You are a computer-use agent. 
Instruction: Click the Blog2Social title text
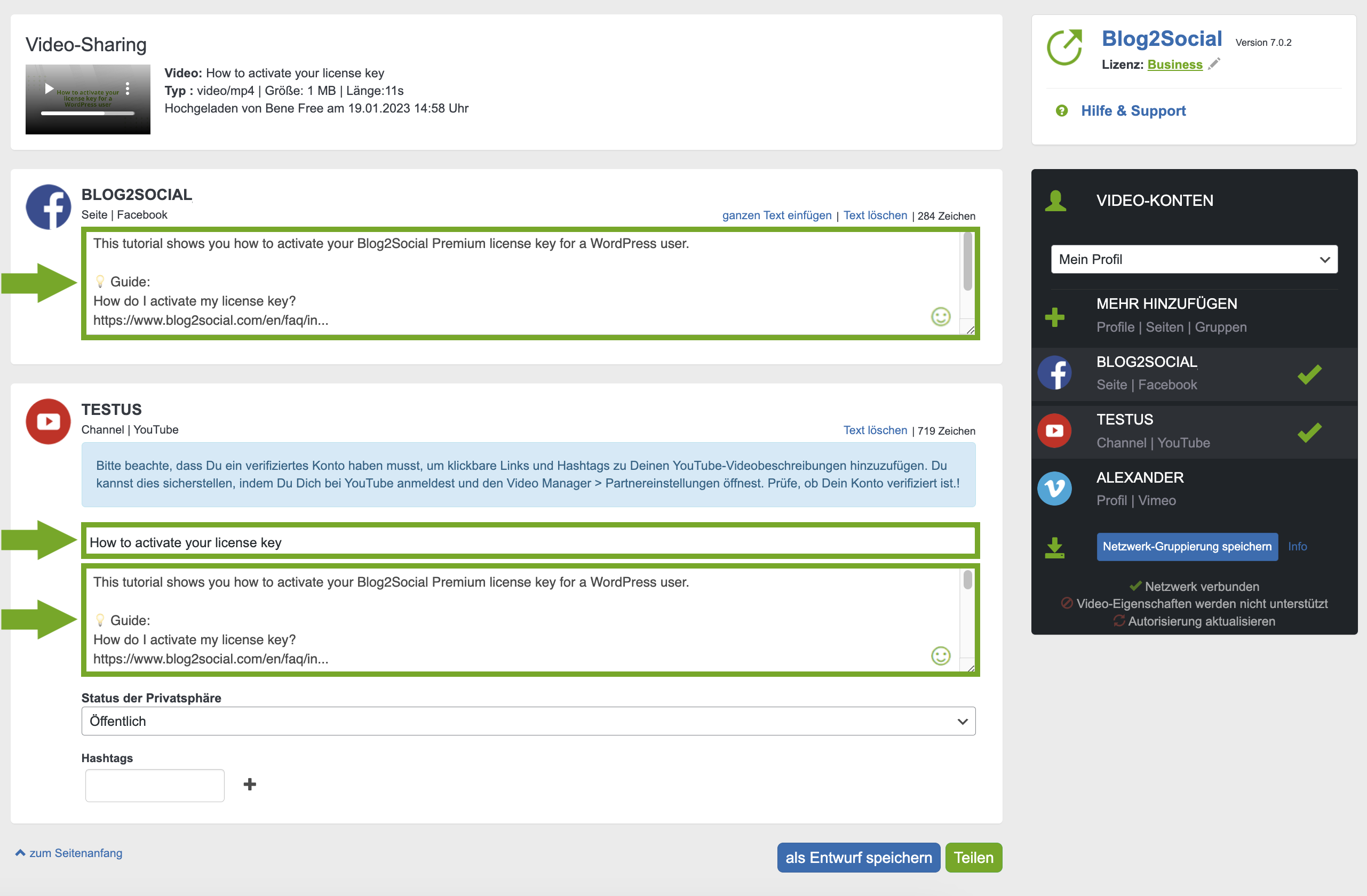1162,39
